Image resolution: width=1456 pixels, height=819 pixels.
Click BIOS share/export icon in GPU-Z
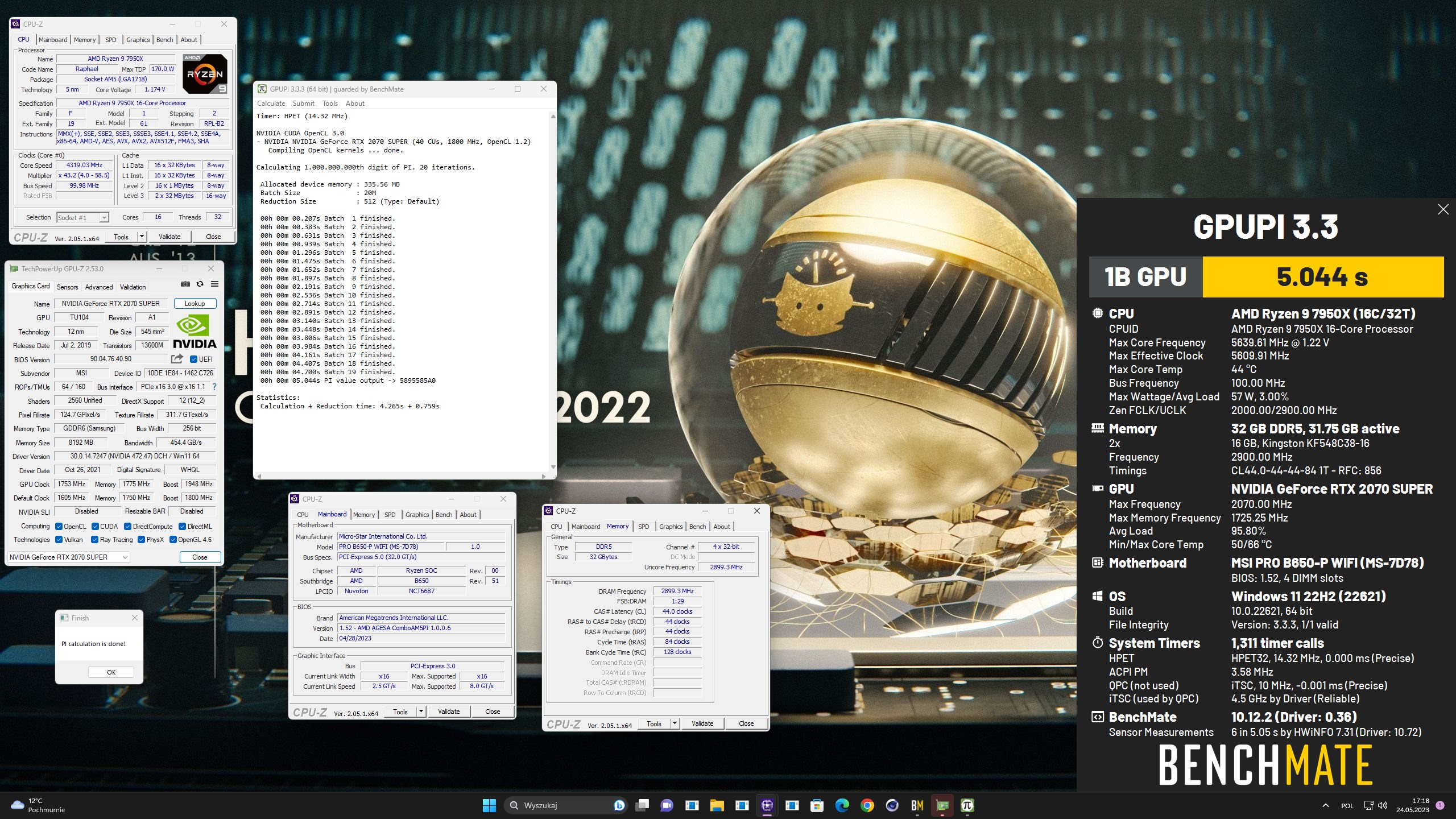point(177,359)
